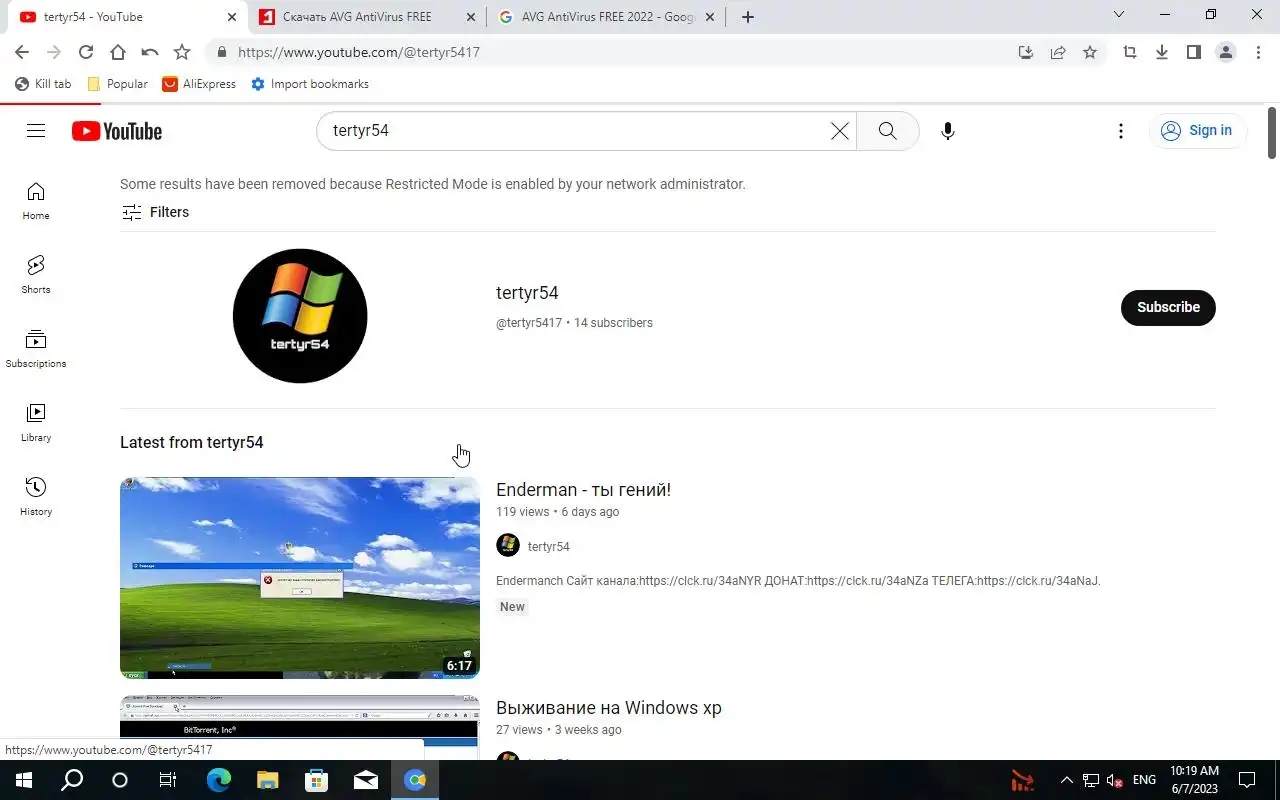
Task: Open the YouTube hamburger guide menu
Action: (36, 131)
